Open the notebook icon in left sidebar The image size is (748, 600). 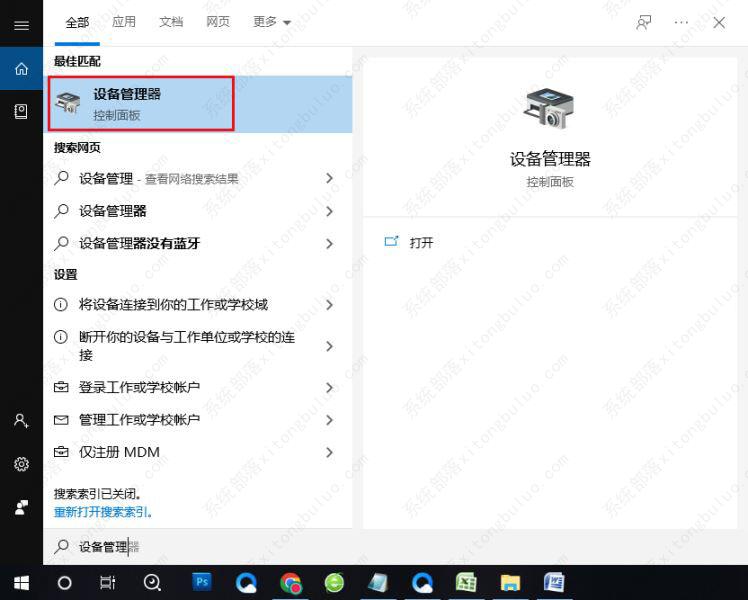tap(21, 111)
